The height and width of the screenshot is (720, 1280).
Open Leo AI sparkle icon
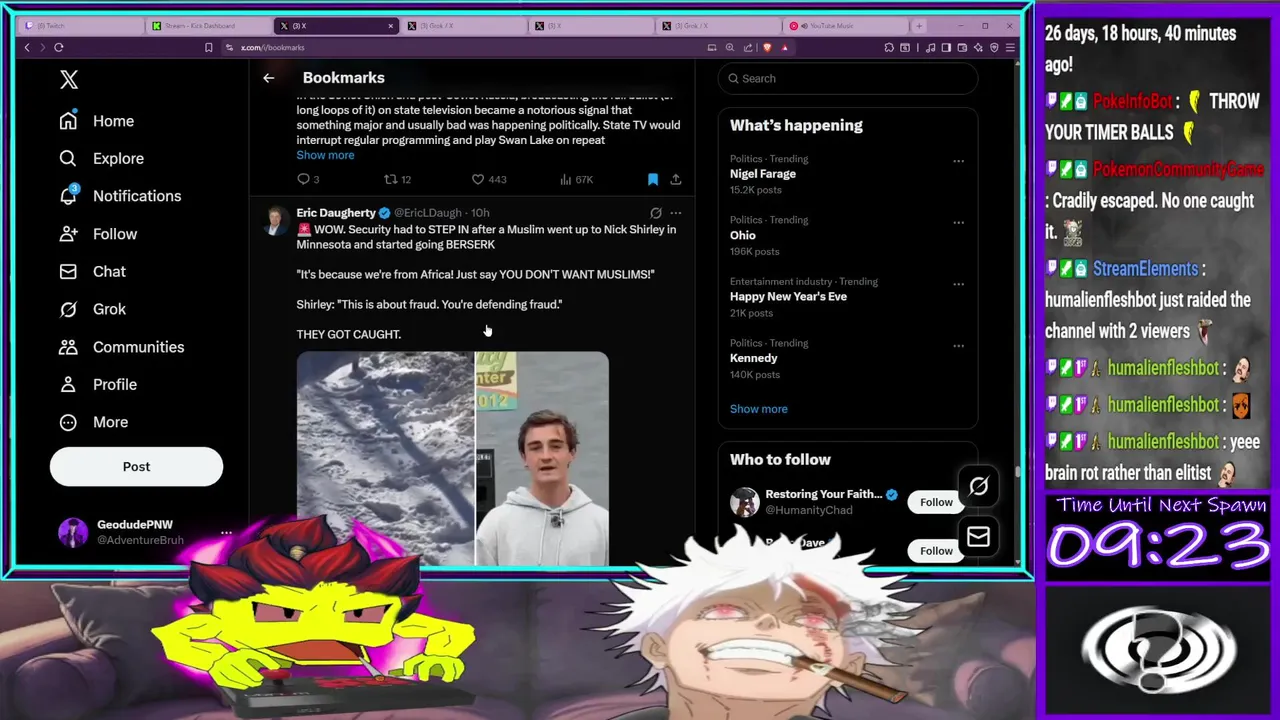pos(978,47)
